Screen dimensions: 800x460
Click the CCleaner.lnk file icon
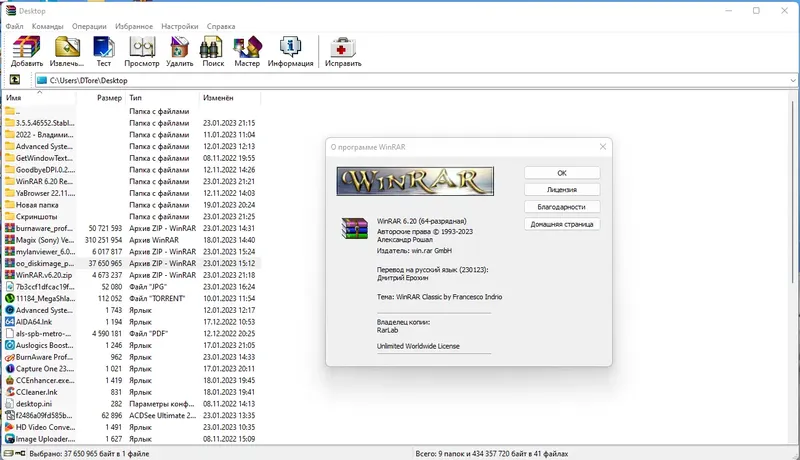(10, 392)
